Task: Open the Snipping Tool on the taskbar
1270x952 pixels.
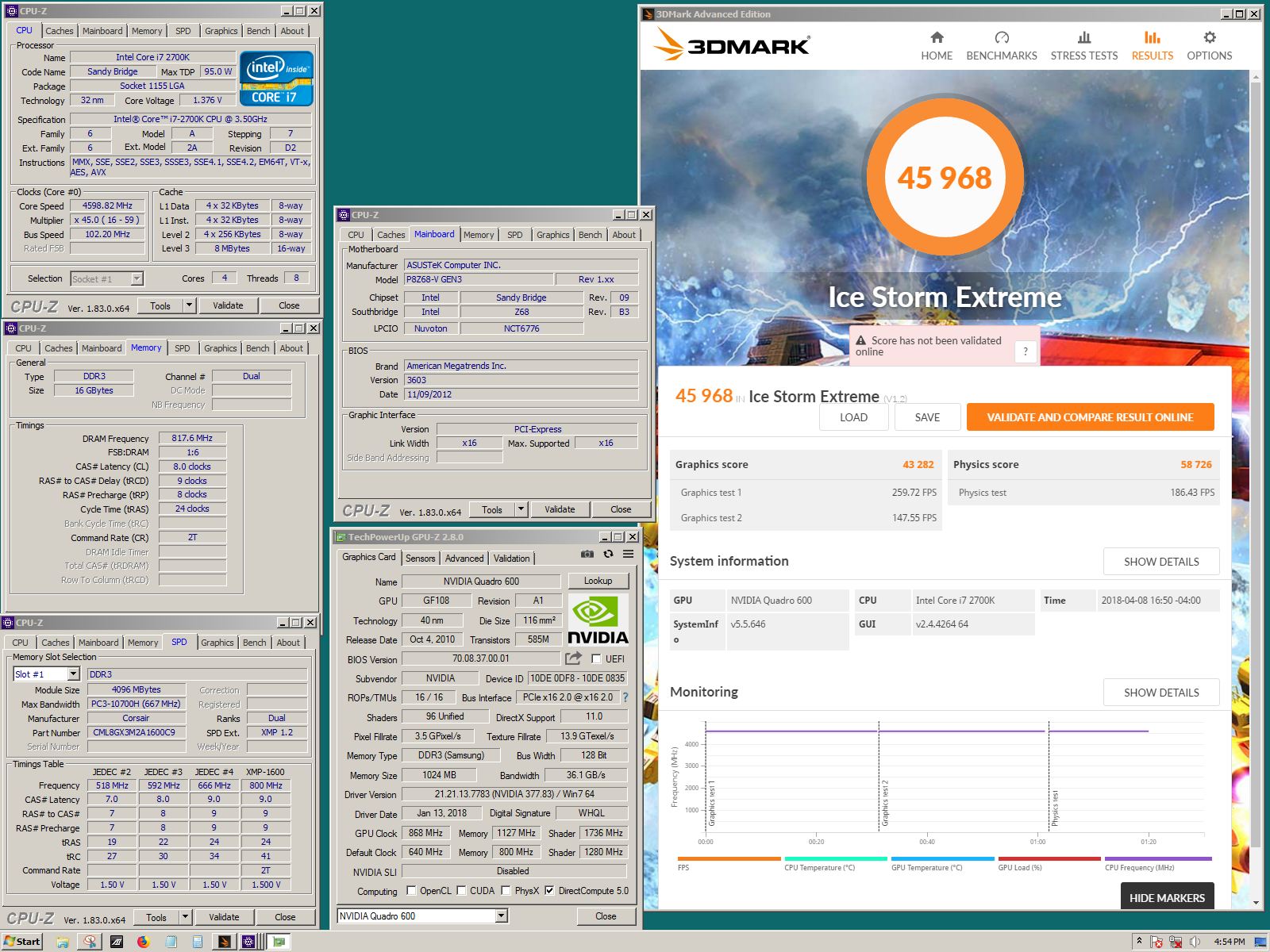Action: click(x=90, y=942)
